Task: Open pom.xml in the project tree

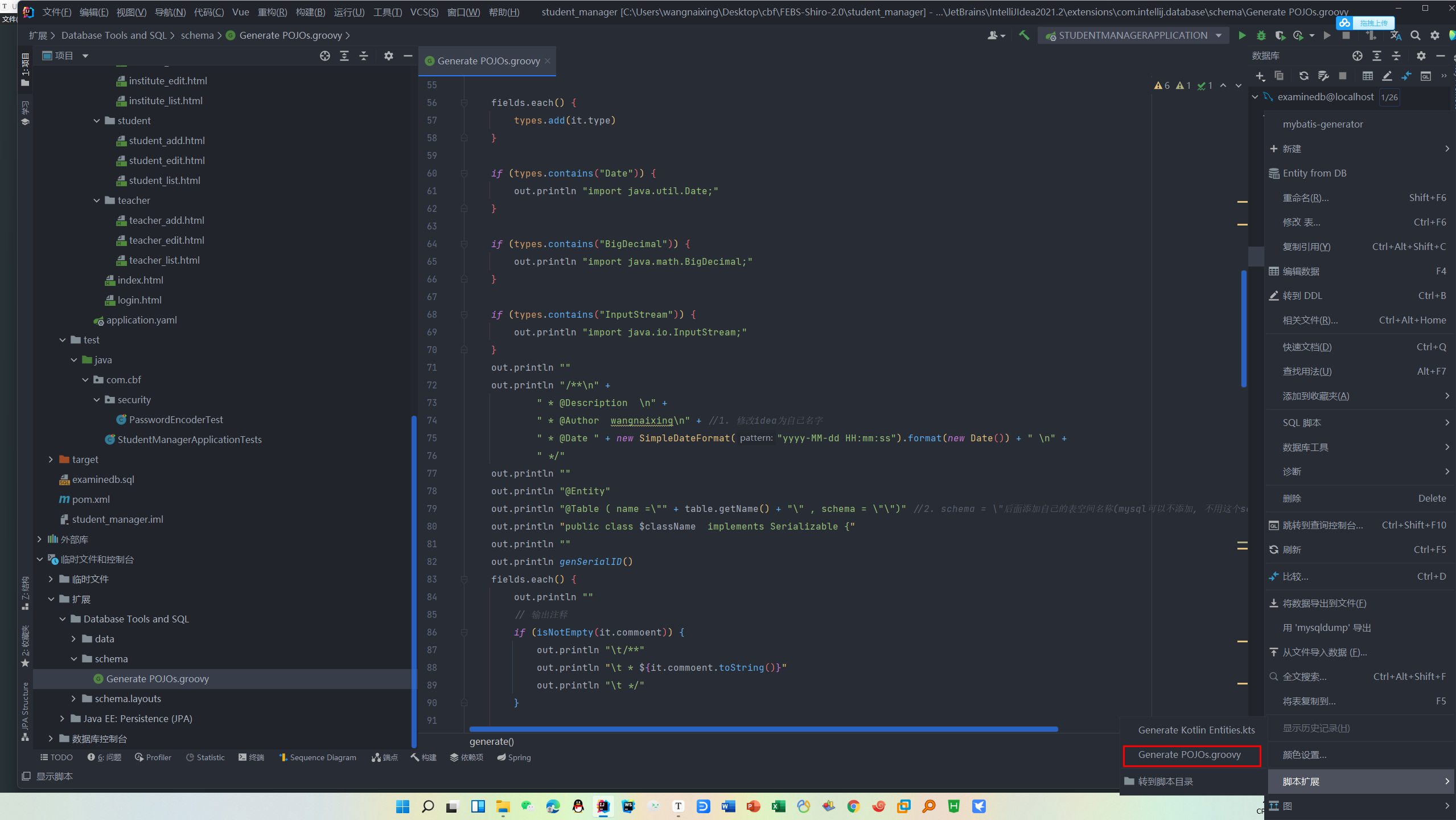Action: coord(91,499)
